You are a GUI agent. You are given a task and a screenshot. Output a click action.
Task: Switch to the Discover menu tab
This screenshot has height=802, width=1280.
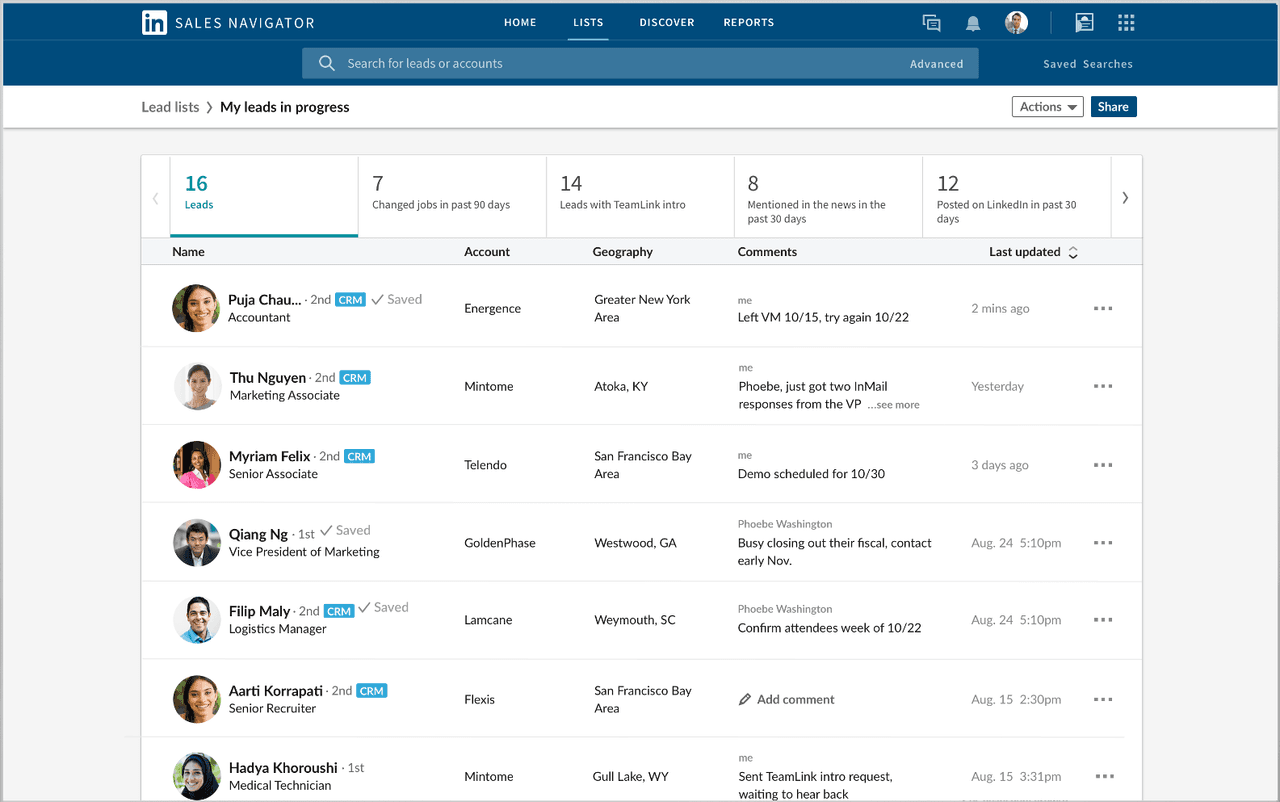click(667, 22)
